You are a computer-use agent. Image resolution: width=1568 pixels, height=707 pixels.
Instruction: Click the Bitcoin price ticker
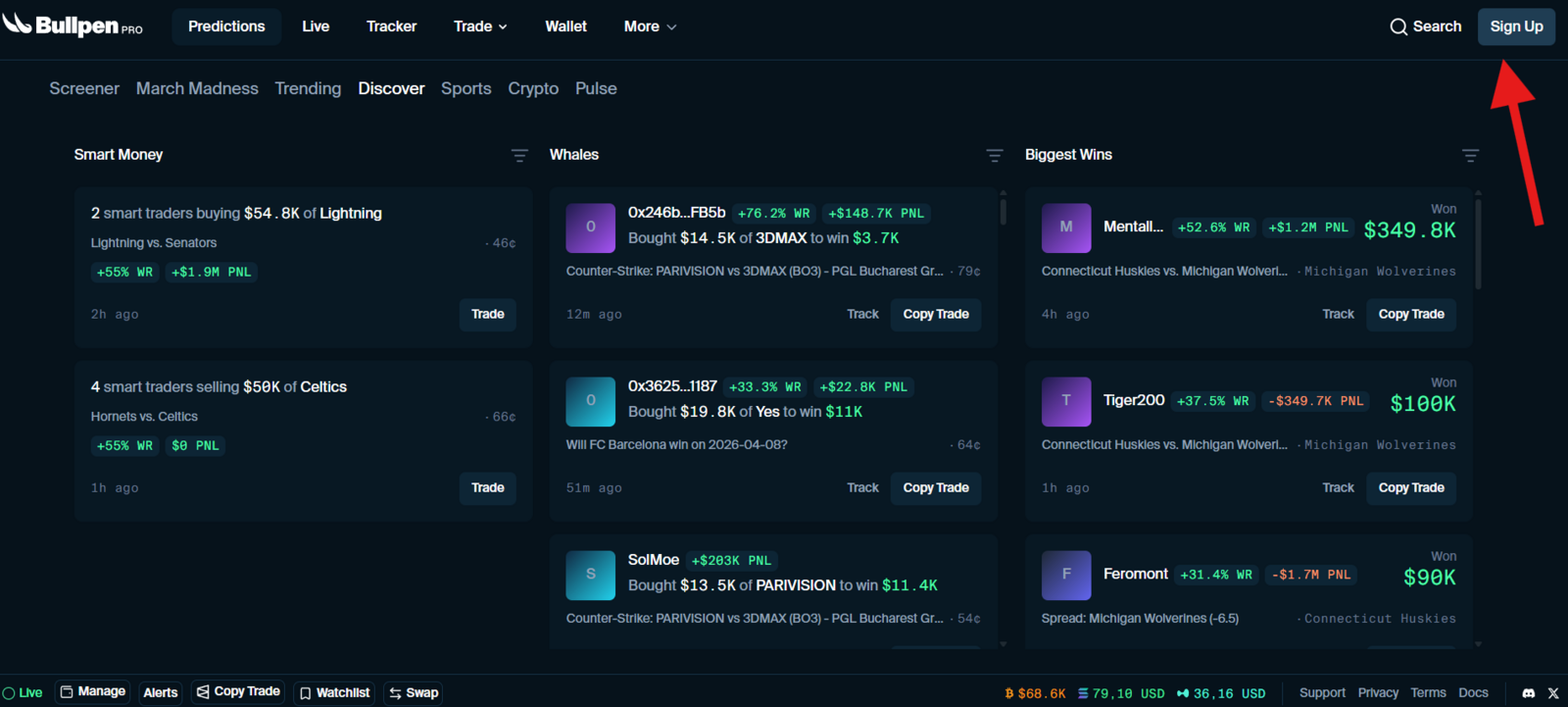coord(1035,693)
